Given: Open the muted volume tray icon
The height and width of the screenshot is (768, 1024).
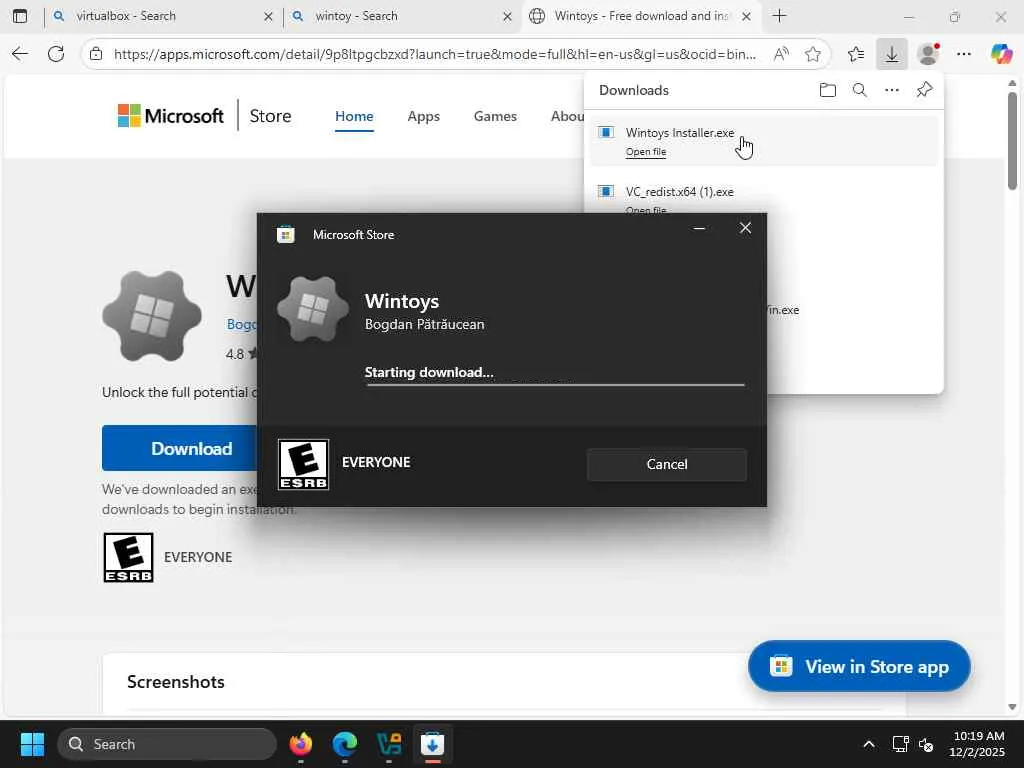Looking at the screenshot, I should 925,744.
